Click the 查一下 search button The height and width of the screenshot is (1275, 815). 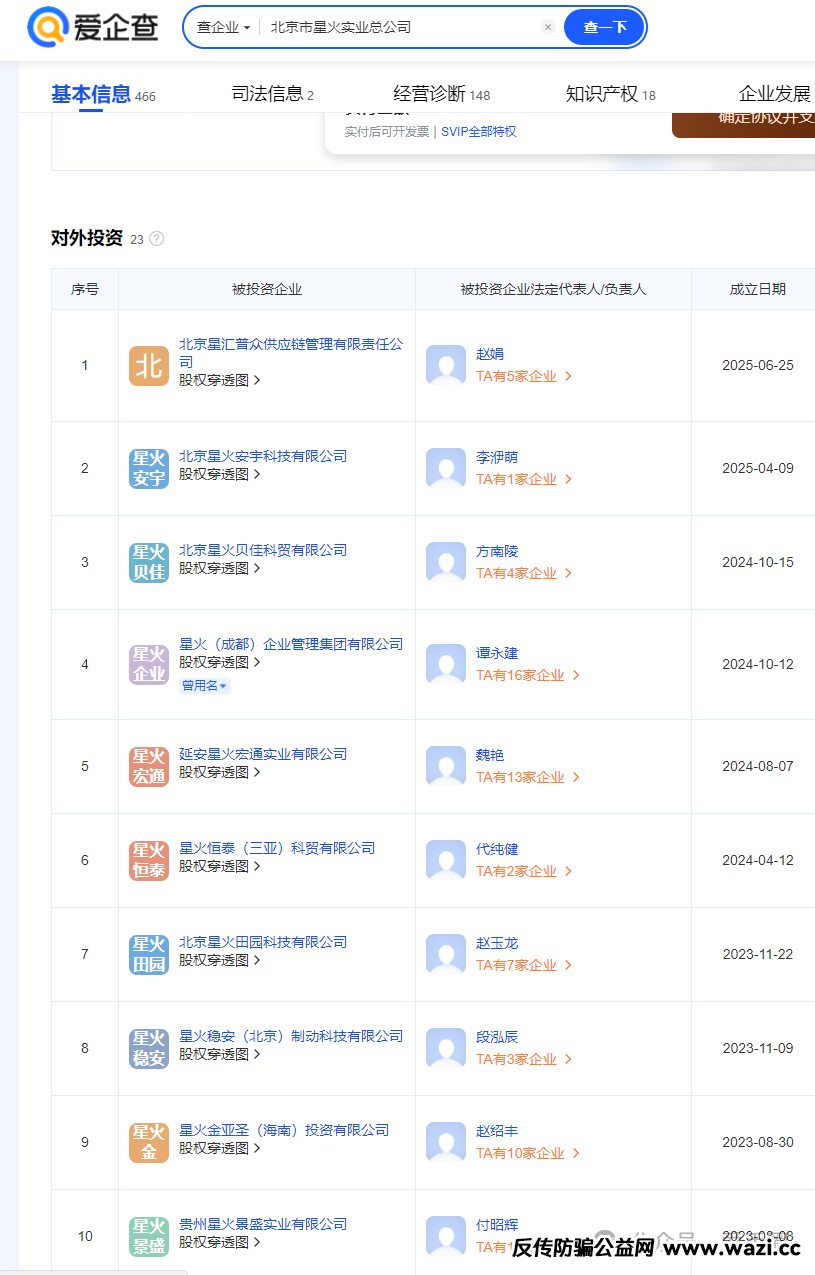click(x=604, y=27)
